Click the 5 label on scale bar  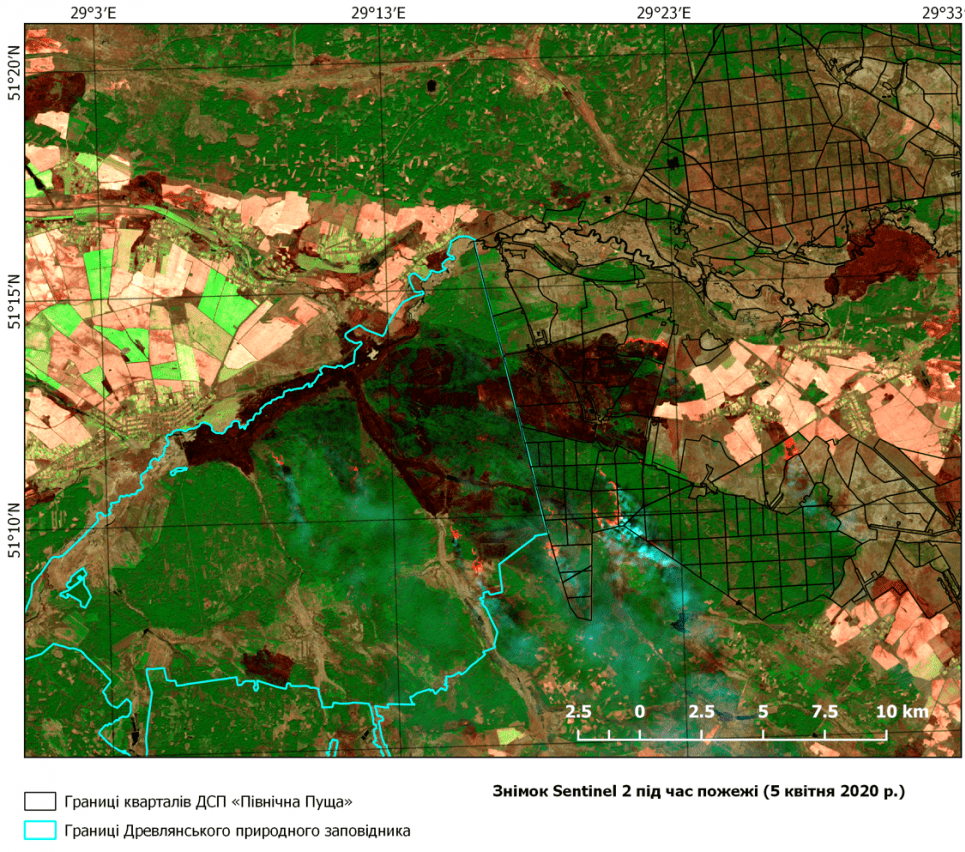(763, 712)
